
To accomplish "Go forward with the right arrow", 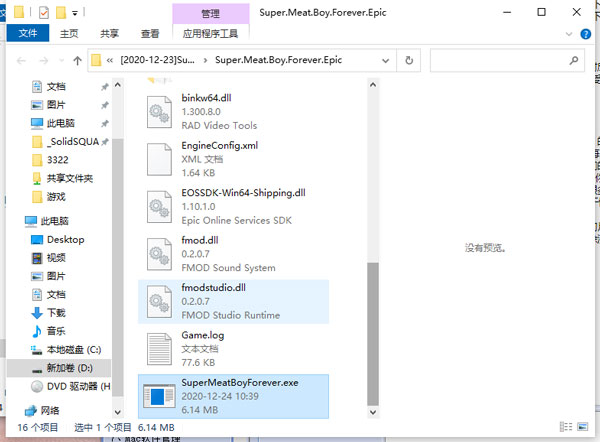I will [x=44, y=60].
